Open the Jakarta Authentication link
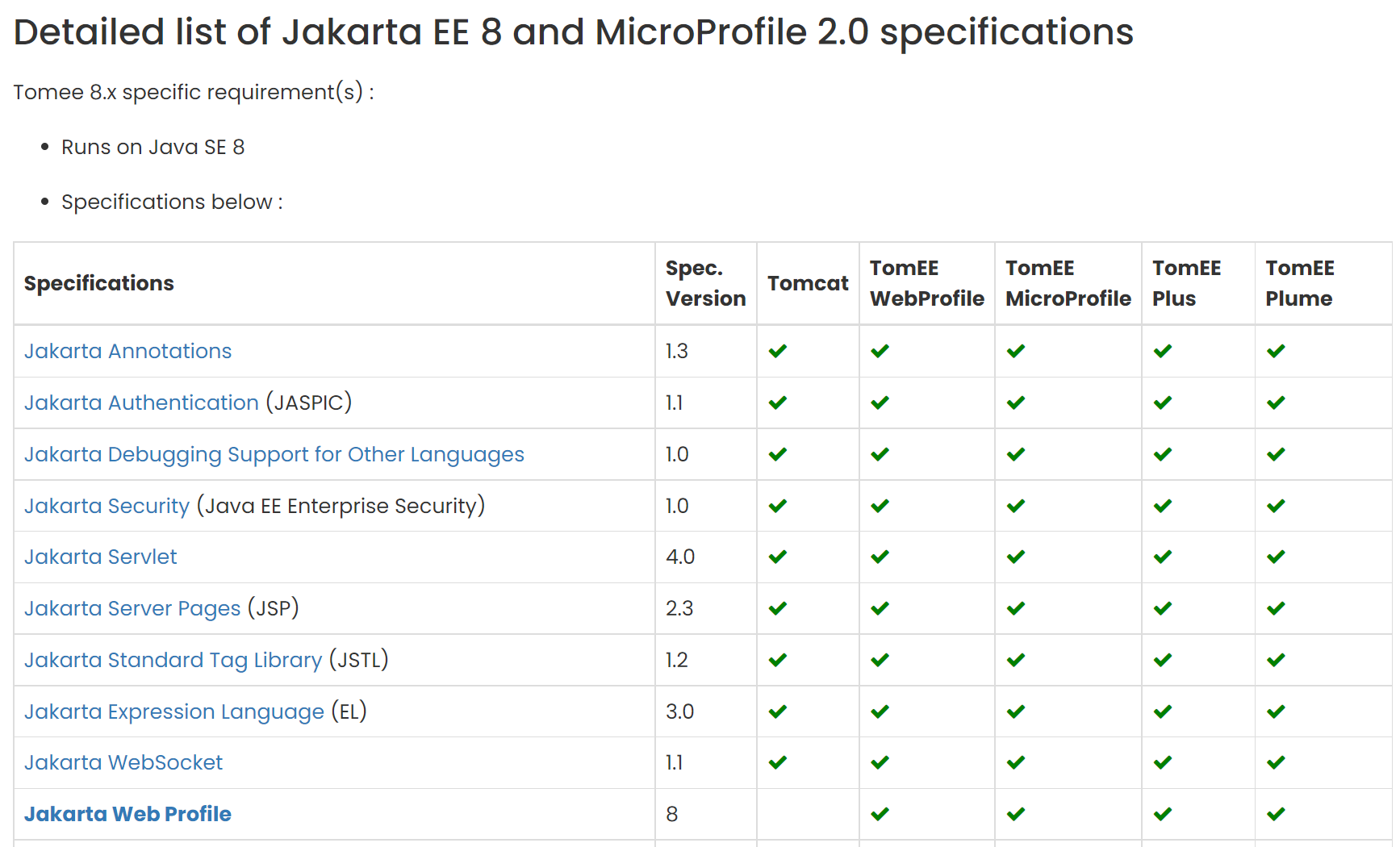This screenshot has width=1400, height=847. click(x=141, y=403)
